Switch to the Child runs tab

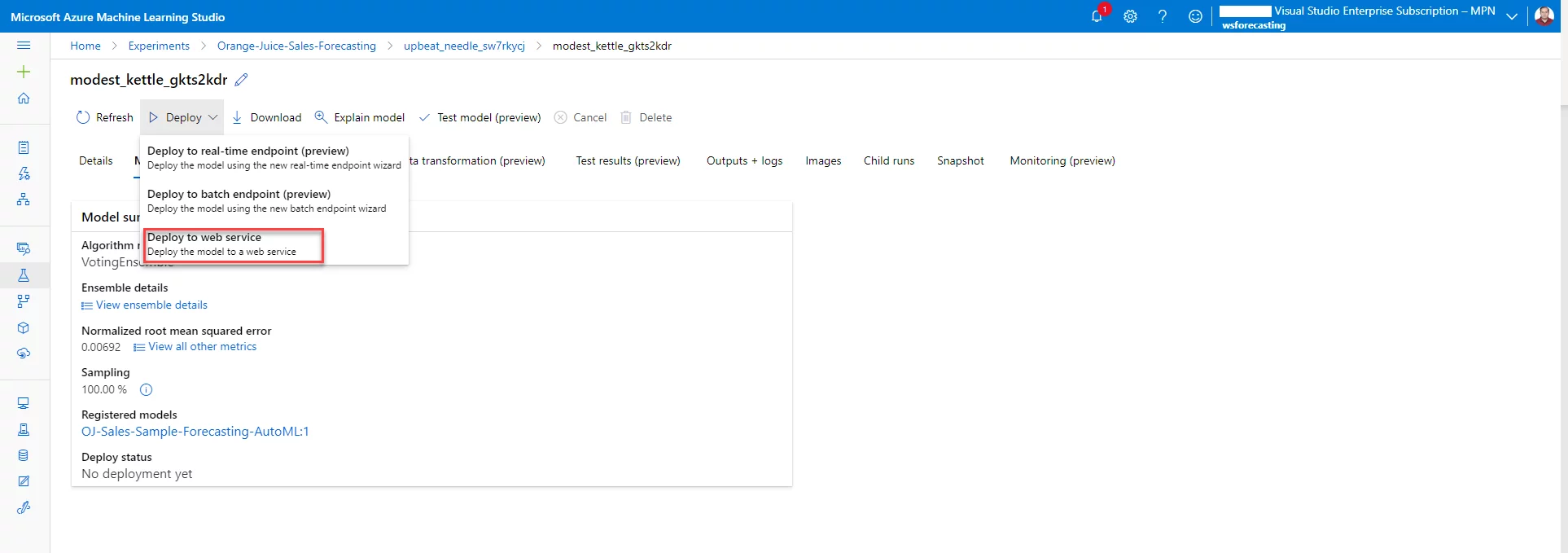(889, 160)
